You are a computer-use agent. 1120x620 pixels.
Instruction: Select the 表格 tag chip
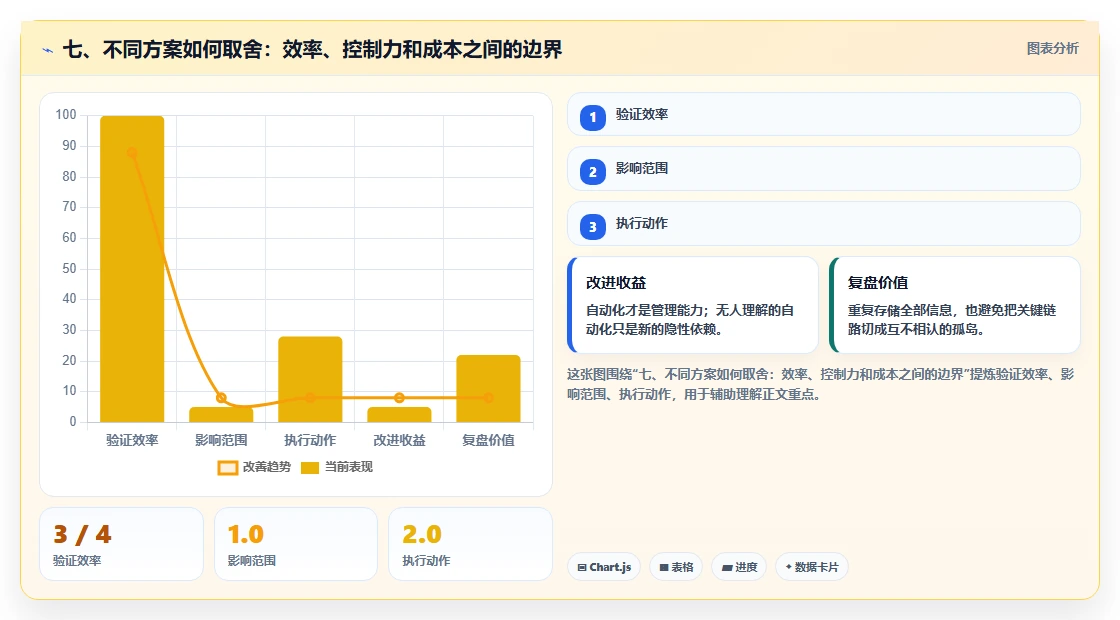pyautogui.click(x=676, y=567)
